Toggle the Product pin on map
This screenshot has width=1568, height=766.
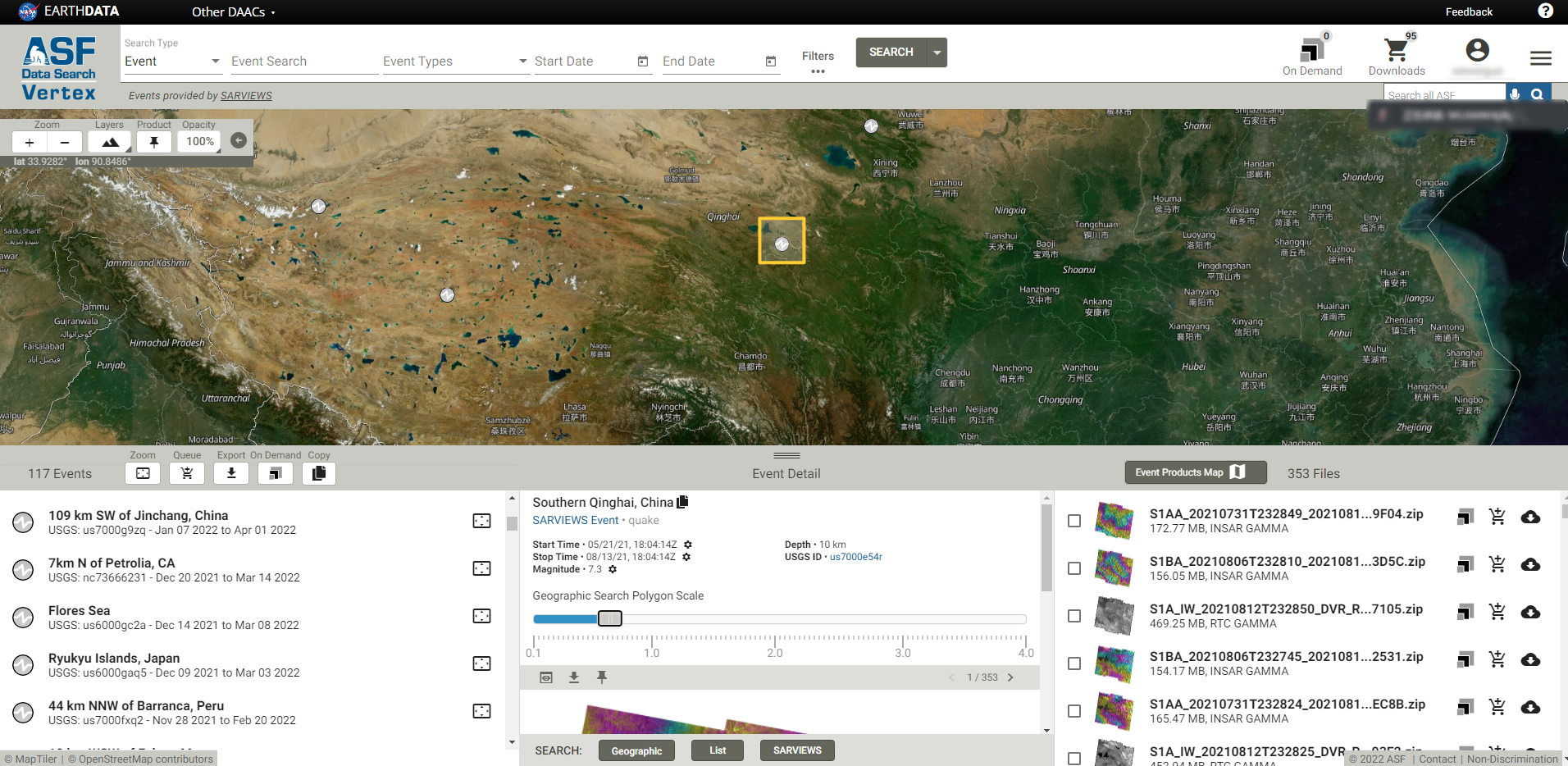[x=154, y=142]
